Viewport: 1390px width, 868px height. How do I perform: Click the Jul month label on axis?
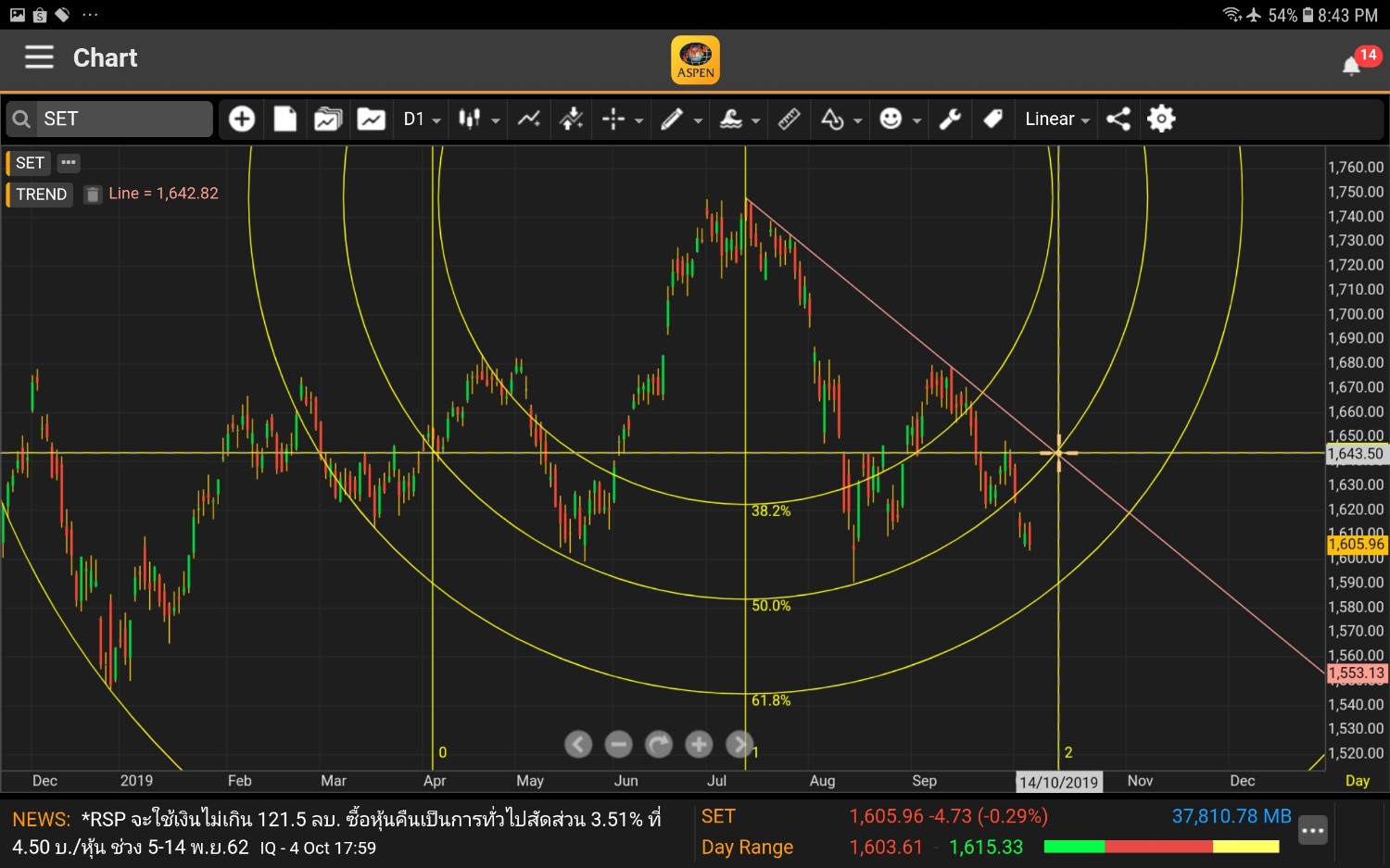[x=717, y=781]
